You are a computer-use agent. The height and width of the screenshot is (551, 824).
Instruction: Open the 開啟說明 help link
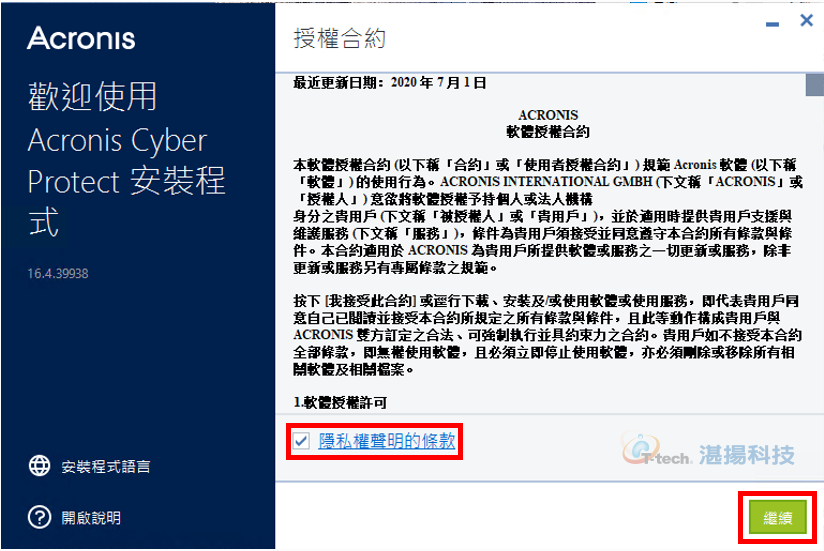pyautogui.click(x=91, y=518)
